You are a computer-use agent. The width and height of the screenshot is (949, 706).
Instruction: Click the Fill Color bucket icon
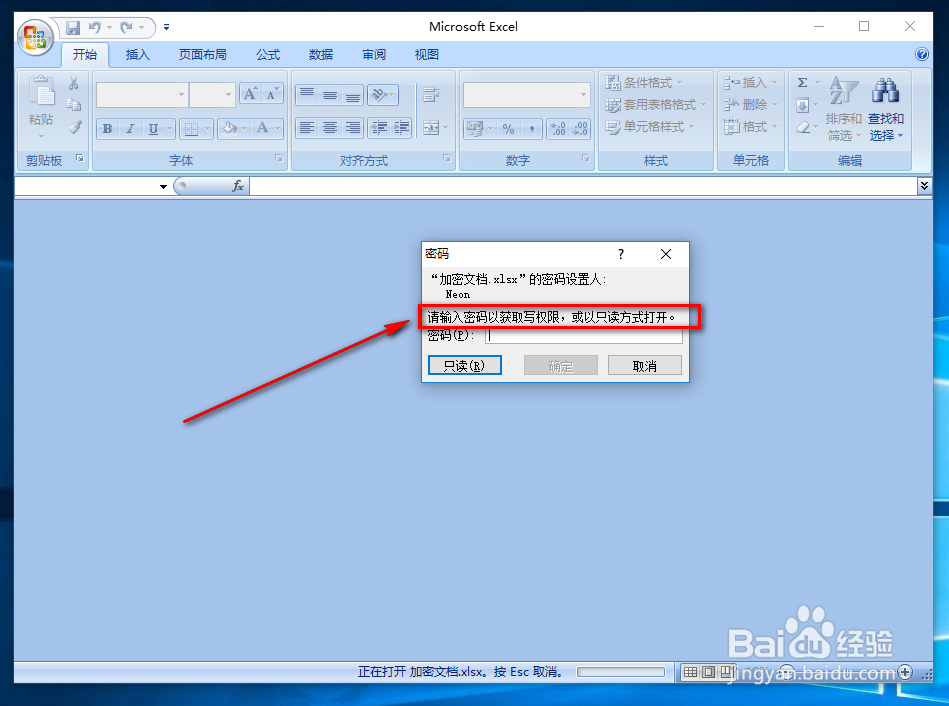(x=229, y=128)
